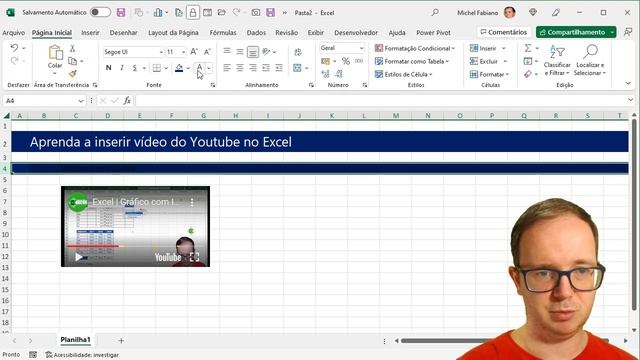The width and height of the screenshot is (640, 360).
Task: Switch to the Inserir tab
Action: pyautogui.click(x=90, y=33)
